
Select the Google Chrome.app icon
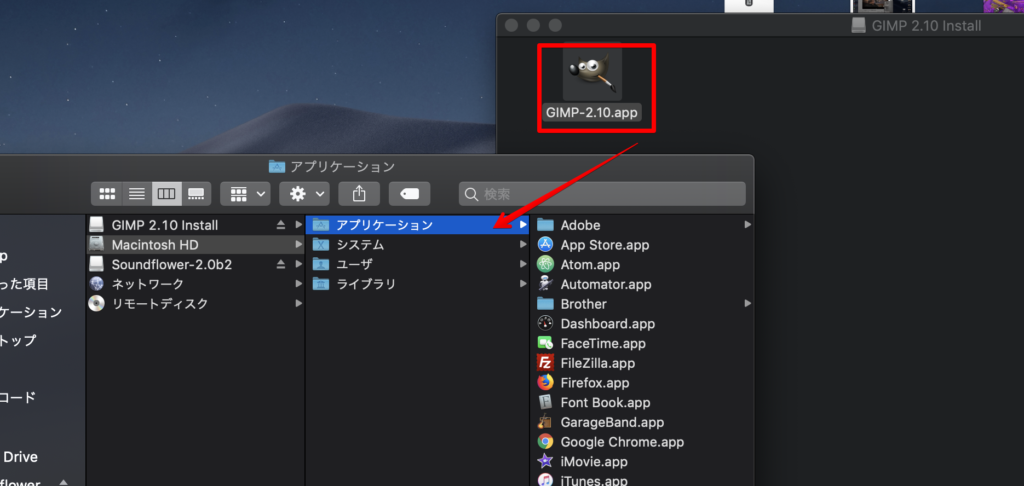tap(545, 442)
